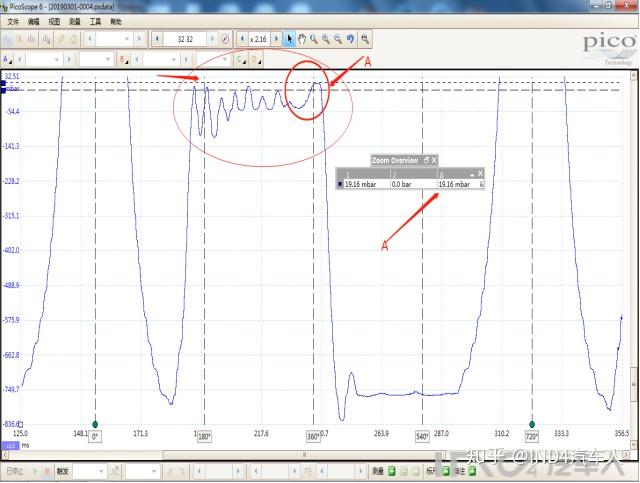Click the 0.0 bar ruler 2 value

(402, 185)
